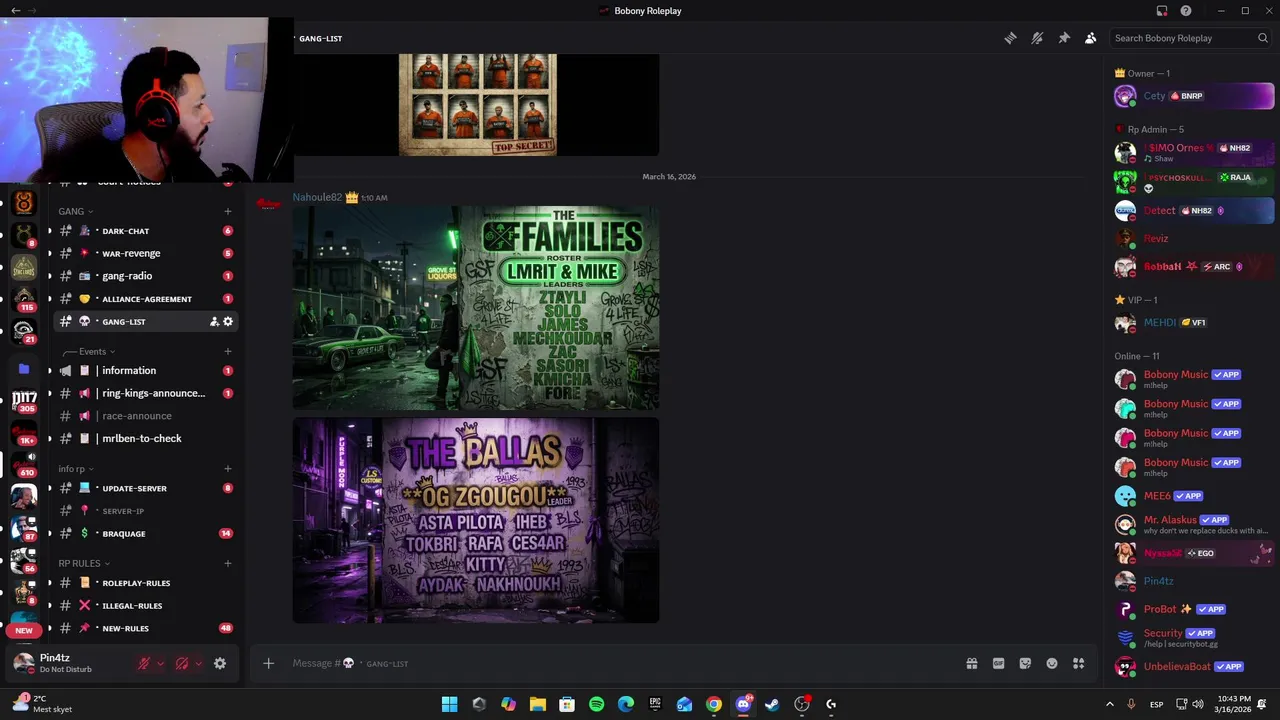Click the message attachment plus button

pos(268,663)
